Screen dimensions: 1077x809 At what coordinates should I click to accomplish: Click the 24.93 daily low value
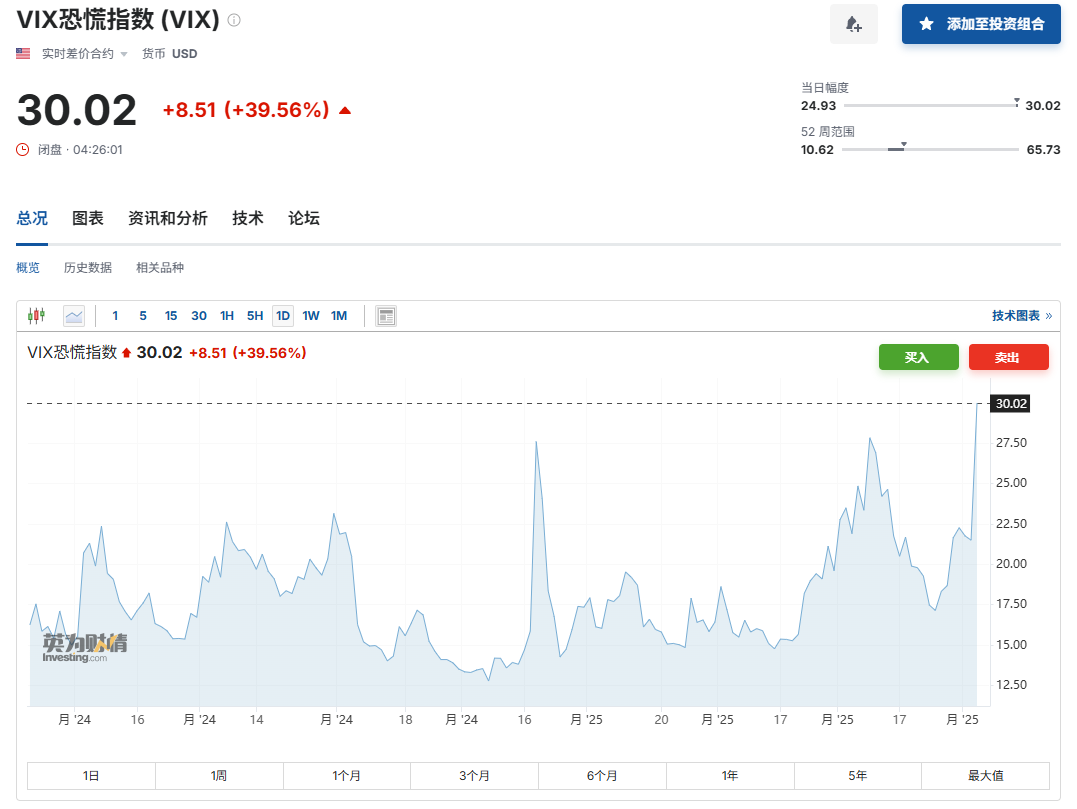pyautogui.click(x=819, y=106)
